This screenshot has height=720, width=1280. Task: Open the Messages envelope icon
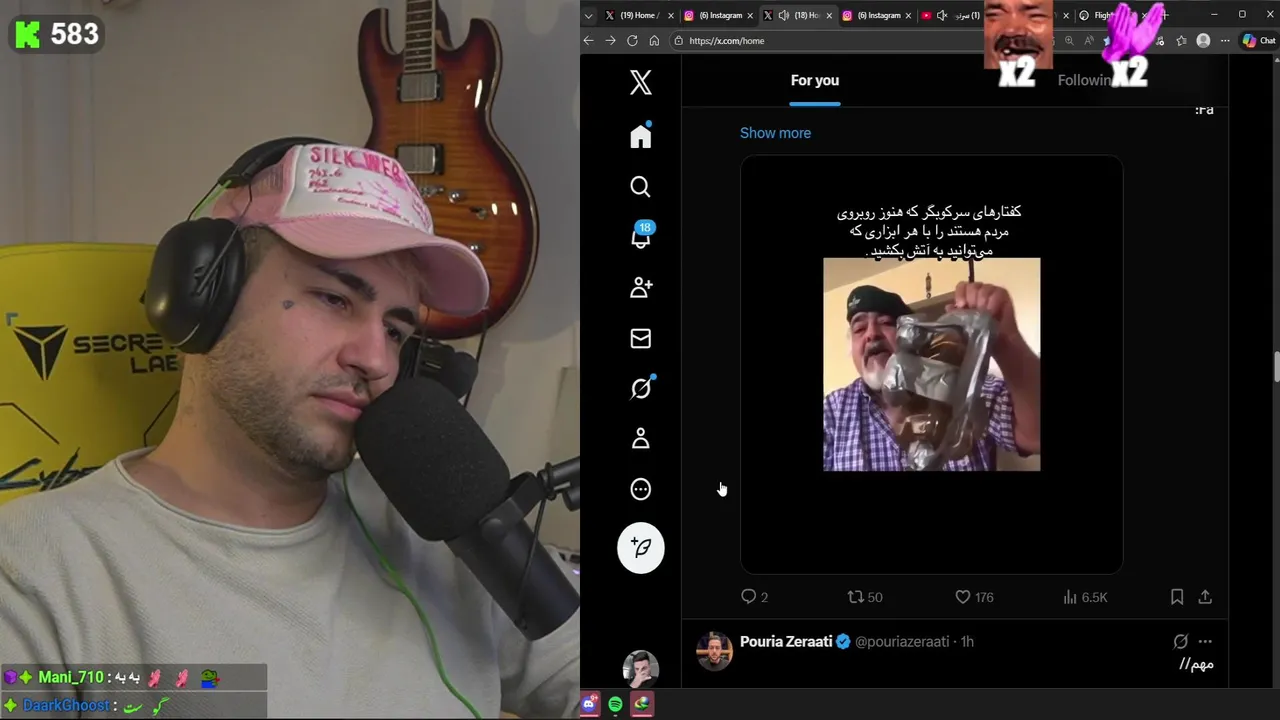click(641, 339)
